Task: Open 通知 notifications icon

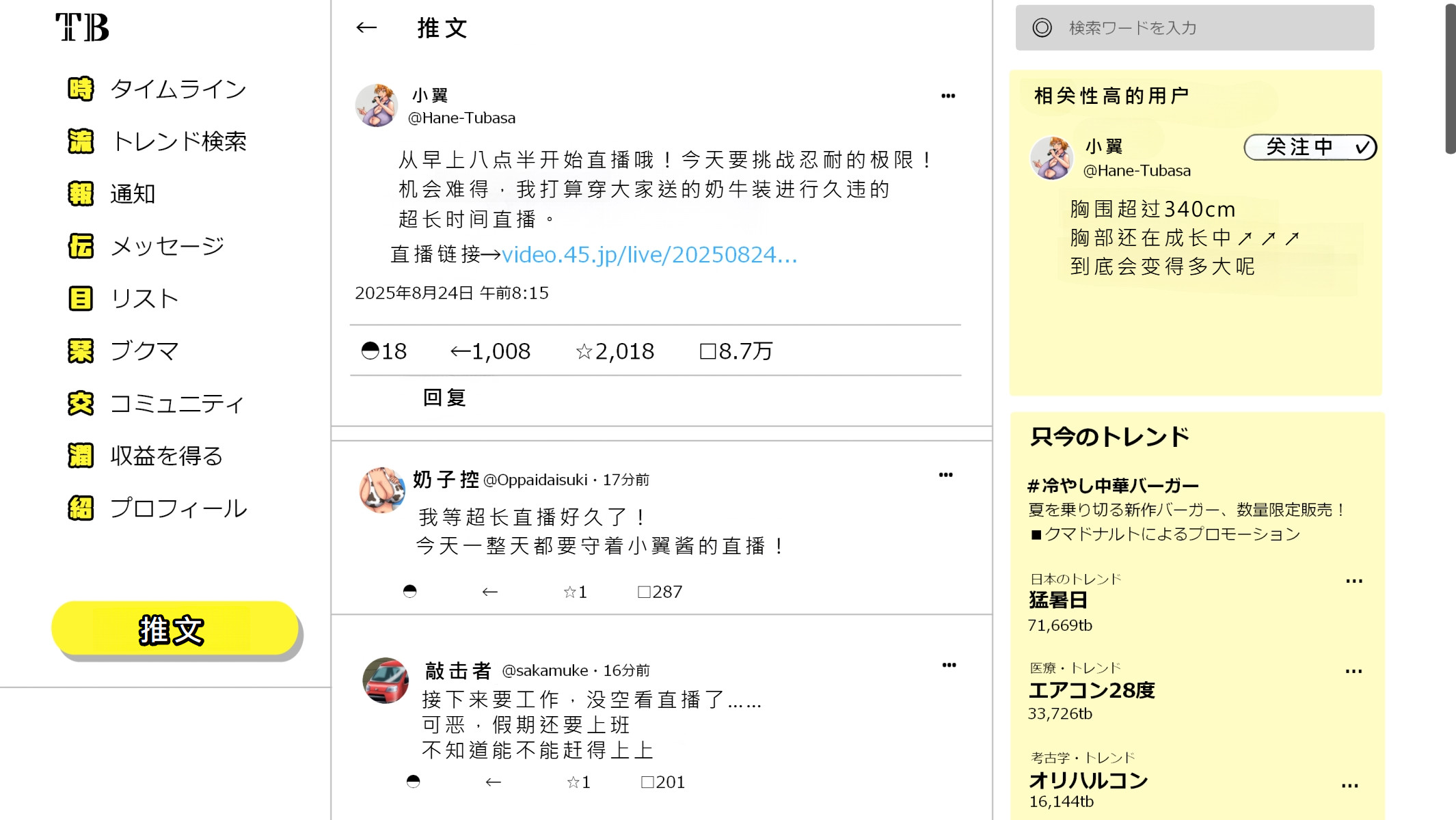Action: pyautogui.click(x=81, y=194)
